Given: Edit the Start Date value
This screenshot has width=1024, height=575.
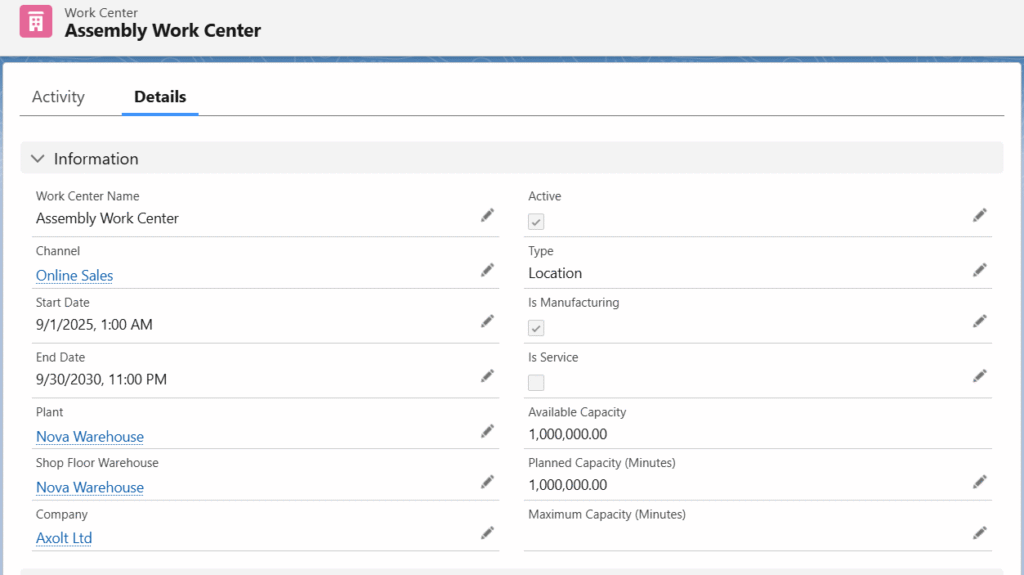Looking at the screenshot, I should [x=487, y=321].
